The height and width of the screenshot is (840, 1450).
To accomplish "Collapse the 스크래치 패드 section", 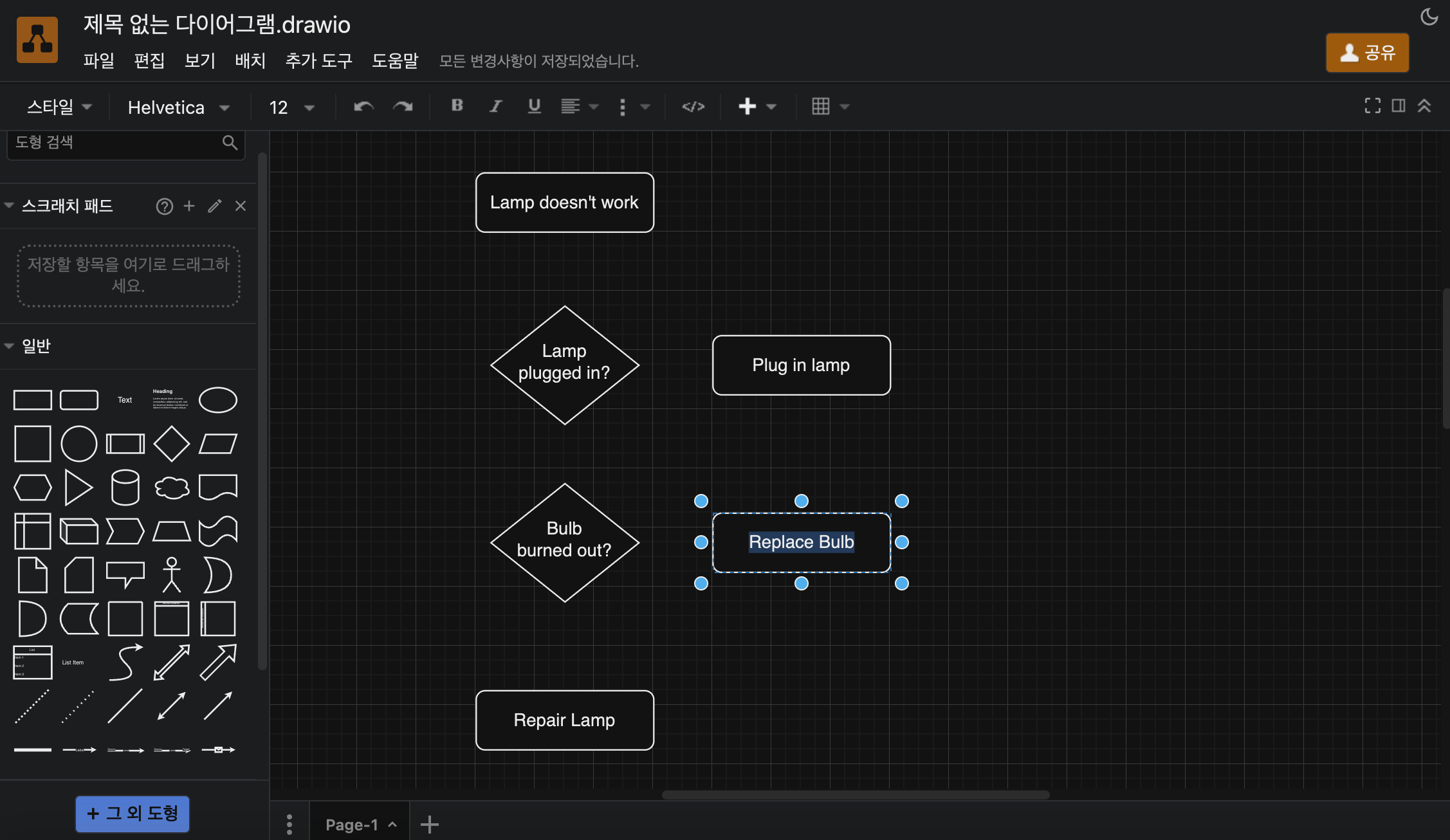I will 10,206.
